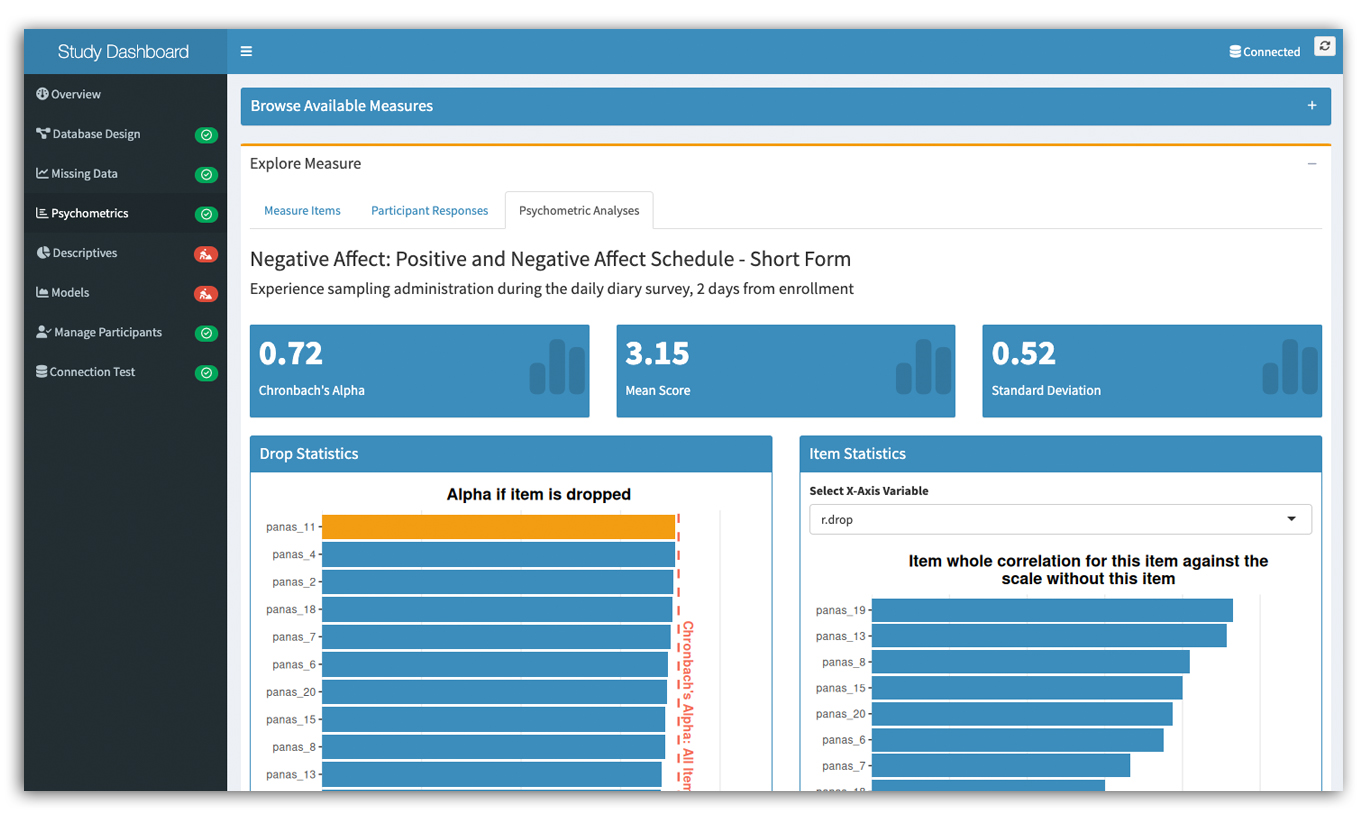This screenshot has width=1366, height=820.
Task: Click green check badge next to Connection Test
Action: [206, 373]
